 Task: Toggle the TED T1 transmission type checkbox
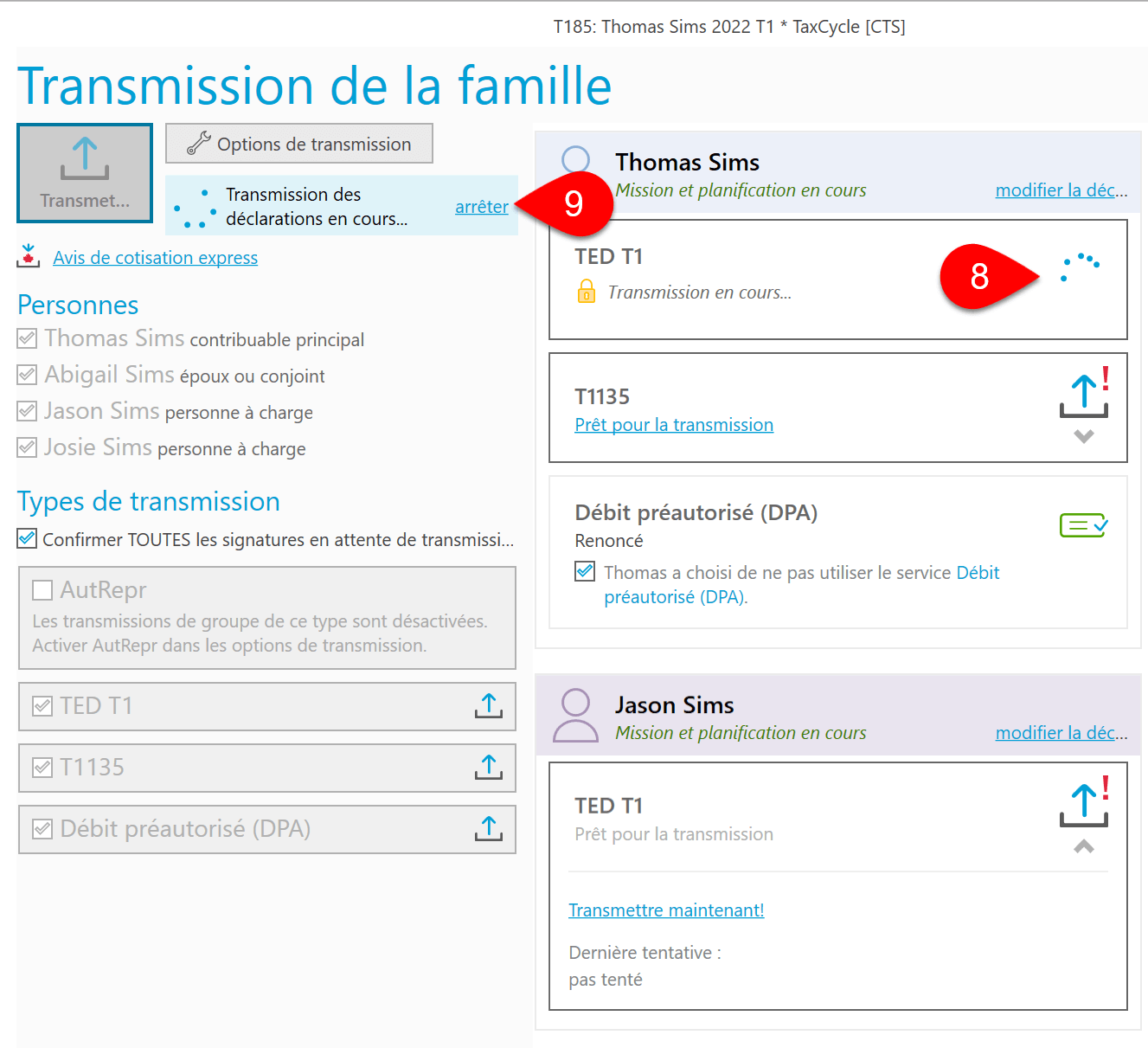click(42, 706)
